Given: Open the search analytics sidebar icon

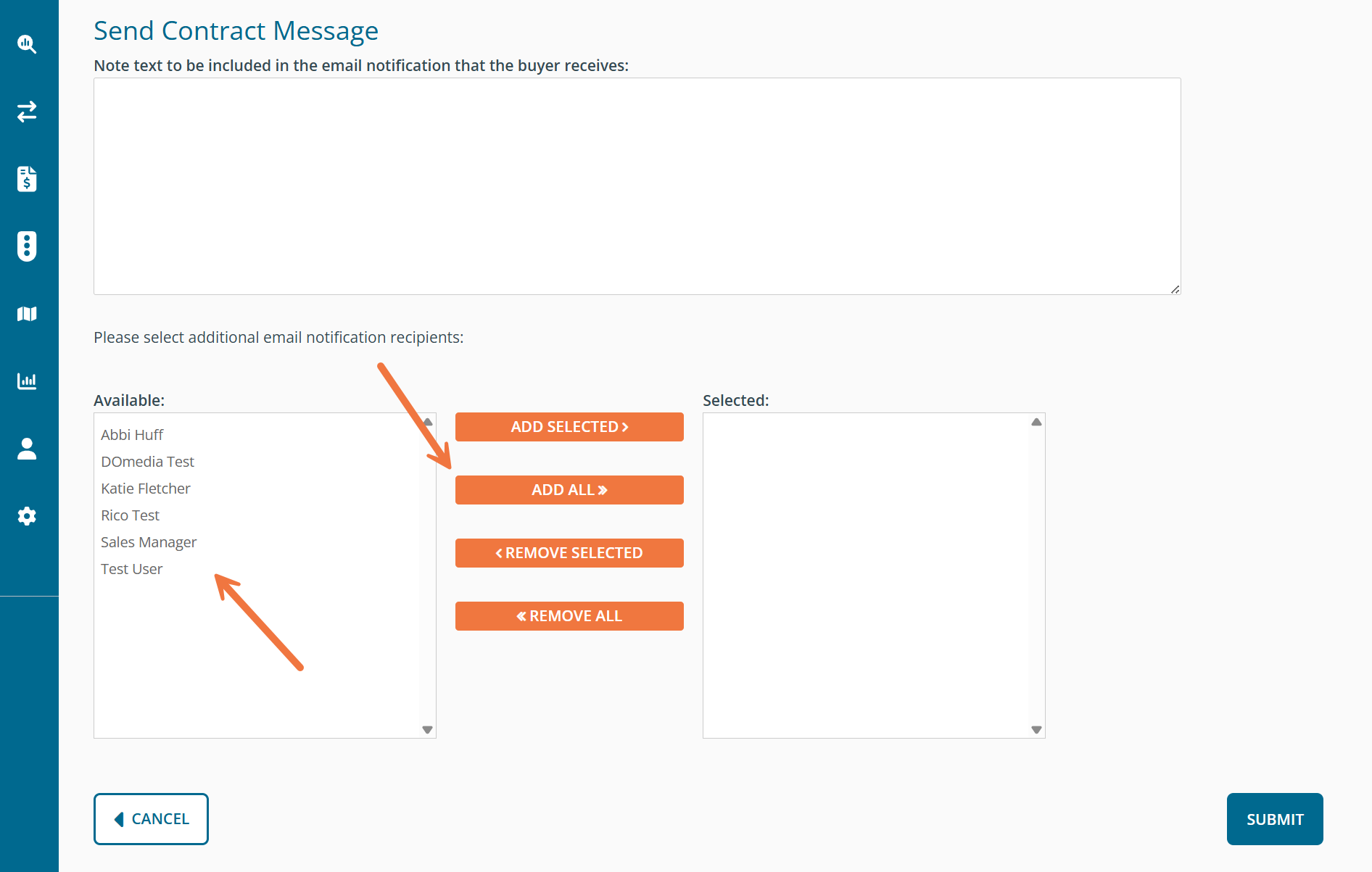Looking at the screenshot, I should pos(27,44).
